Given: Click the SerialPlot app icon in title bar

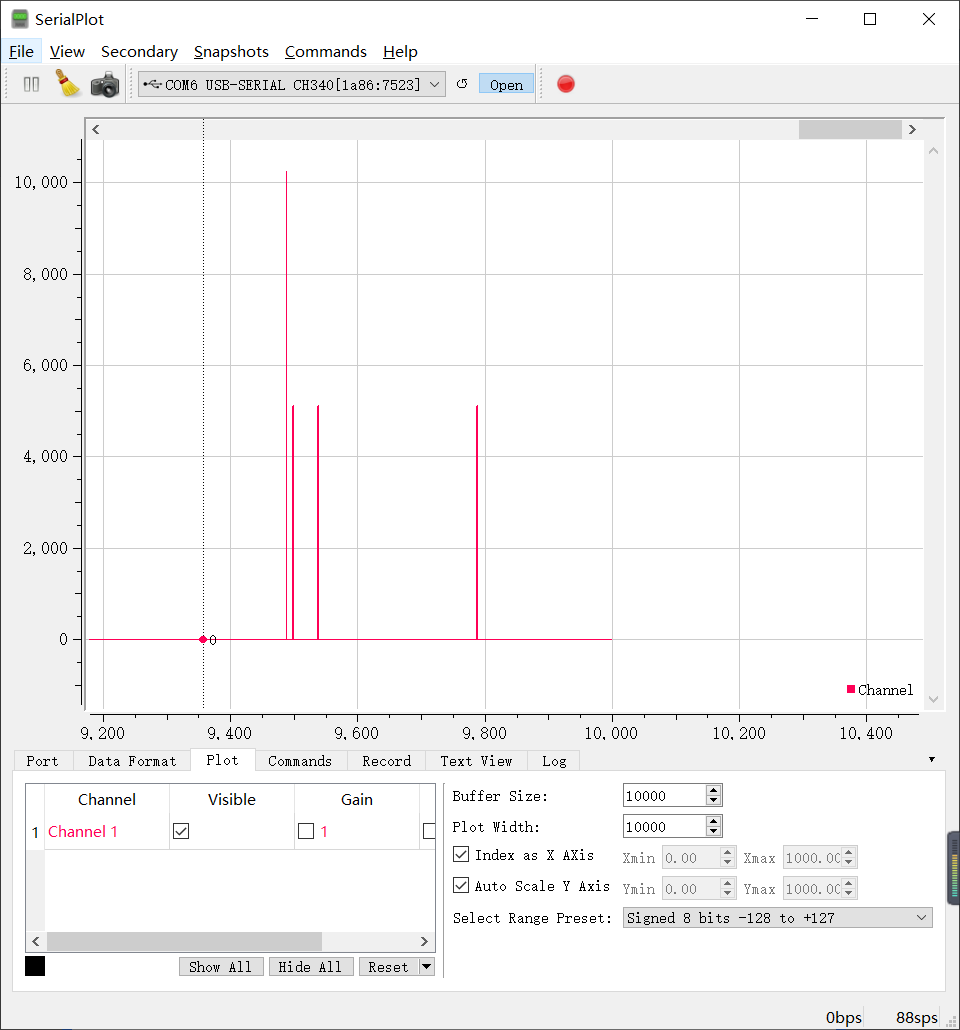Looking at the screenshot, I should [x=20, y=19].
